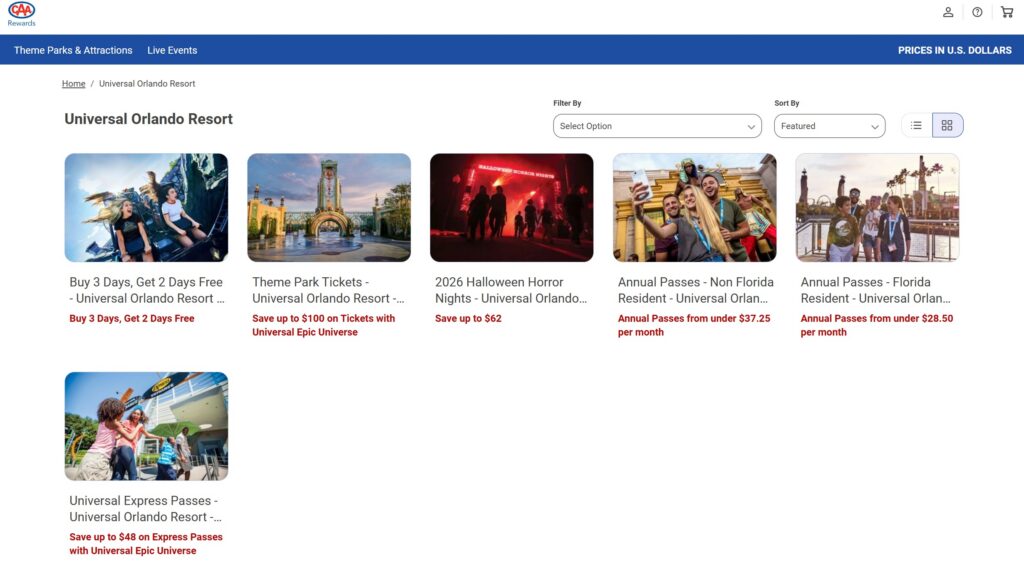Click the 'Universal Orlando Resort' page heading
The image size is (1024, 562).
(148, 119)
